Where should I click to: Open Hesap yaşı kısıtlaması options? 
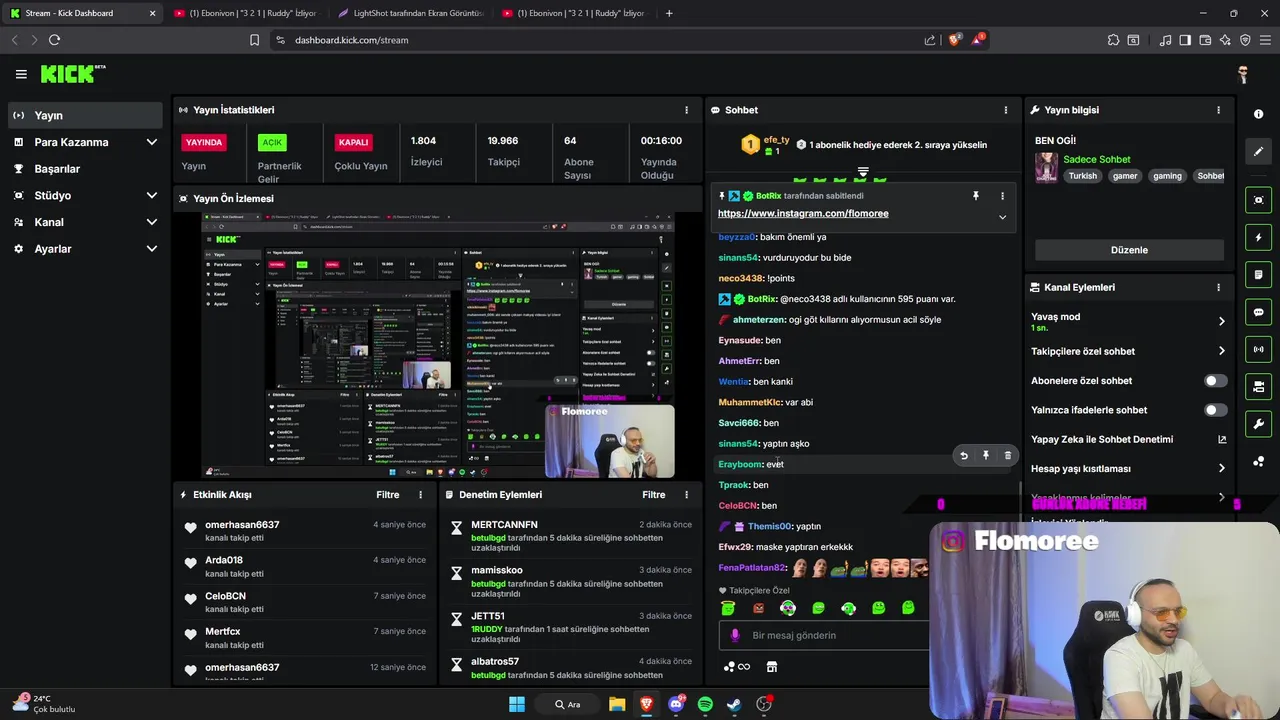coord(1128,468)
